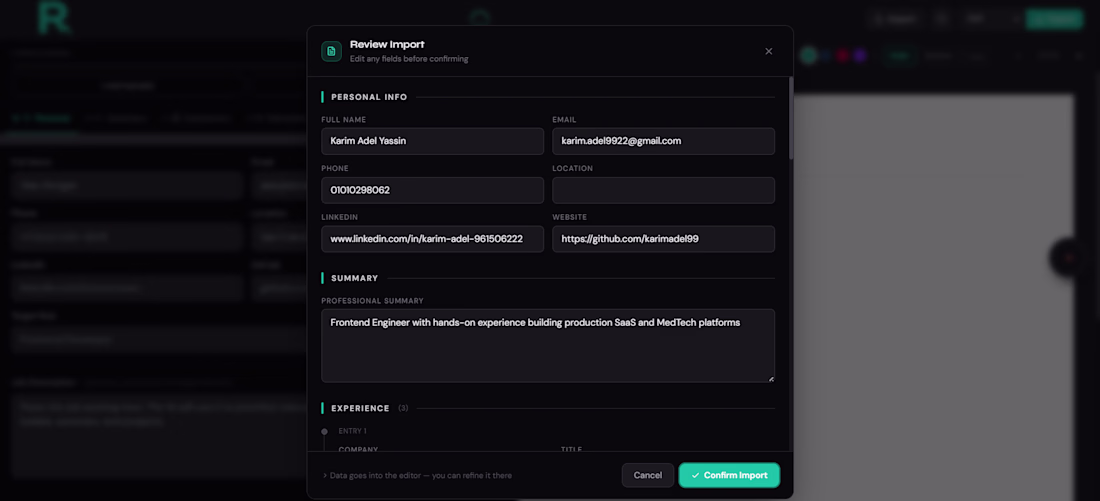This screenshot has height=501, width=1100.
Task: Choose the red color swatch
Action: click(842, 56)
